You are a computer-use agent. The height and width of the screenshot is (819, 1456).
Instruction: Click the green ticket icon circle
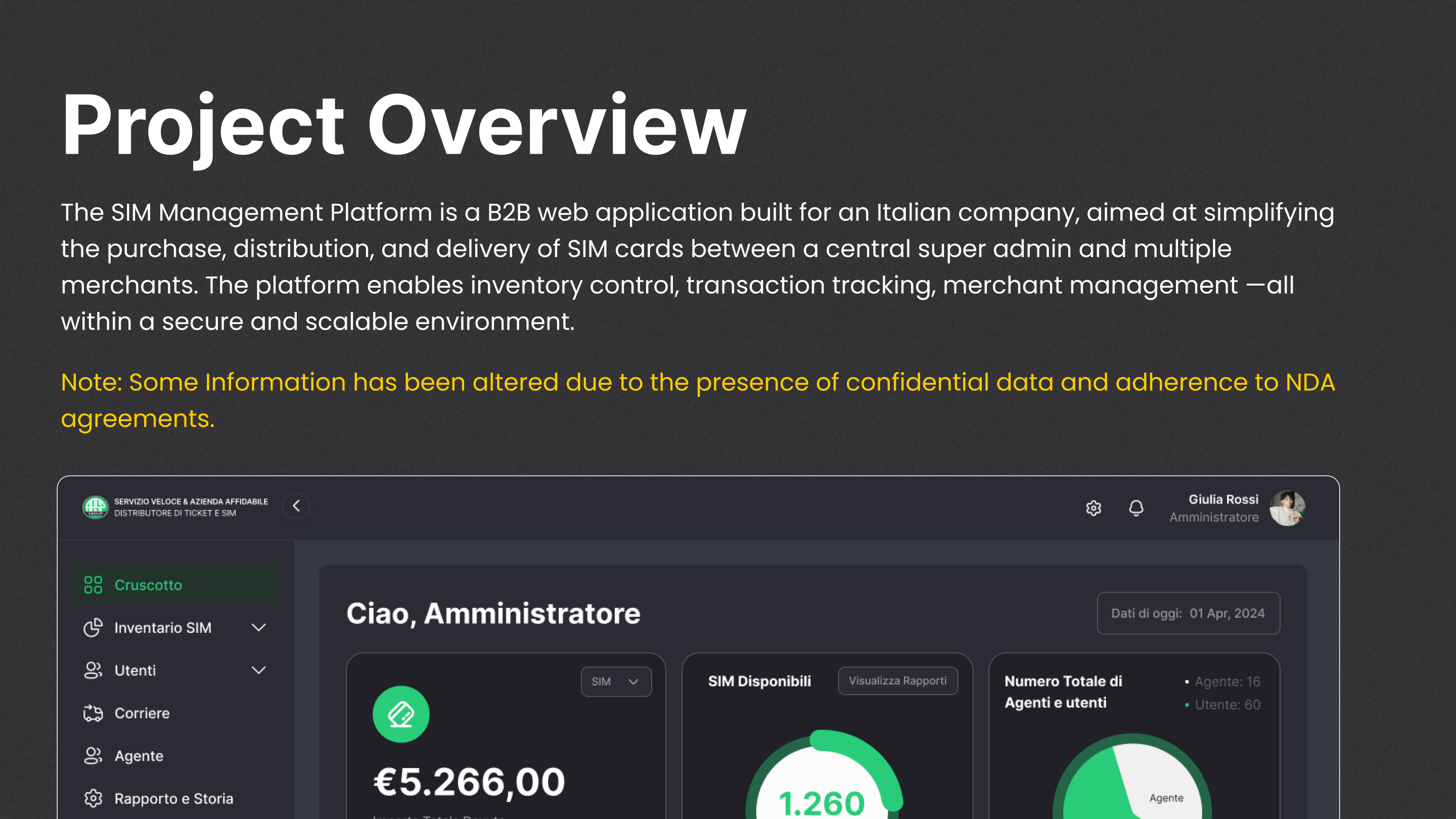tap(401, 714)
